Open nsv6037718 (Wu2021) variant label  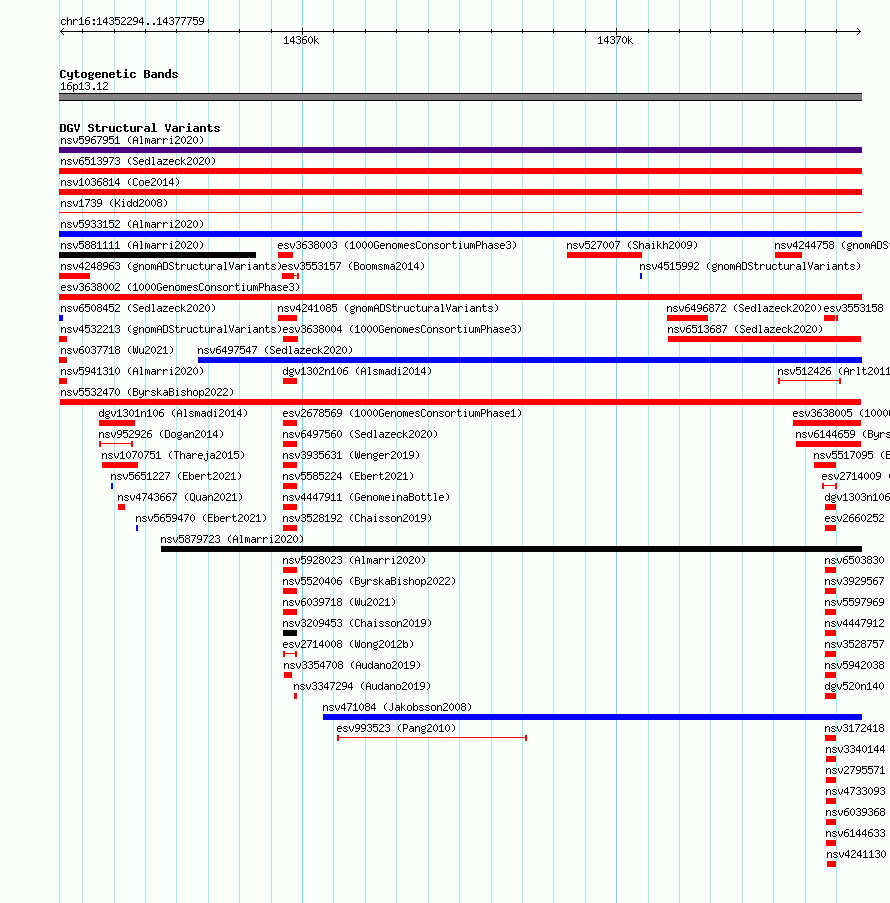[x=117, y=351]
